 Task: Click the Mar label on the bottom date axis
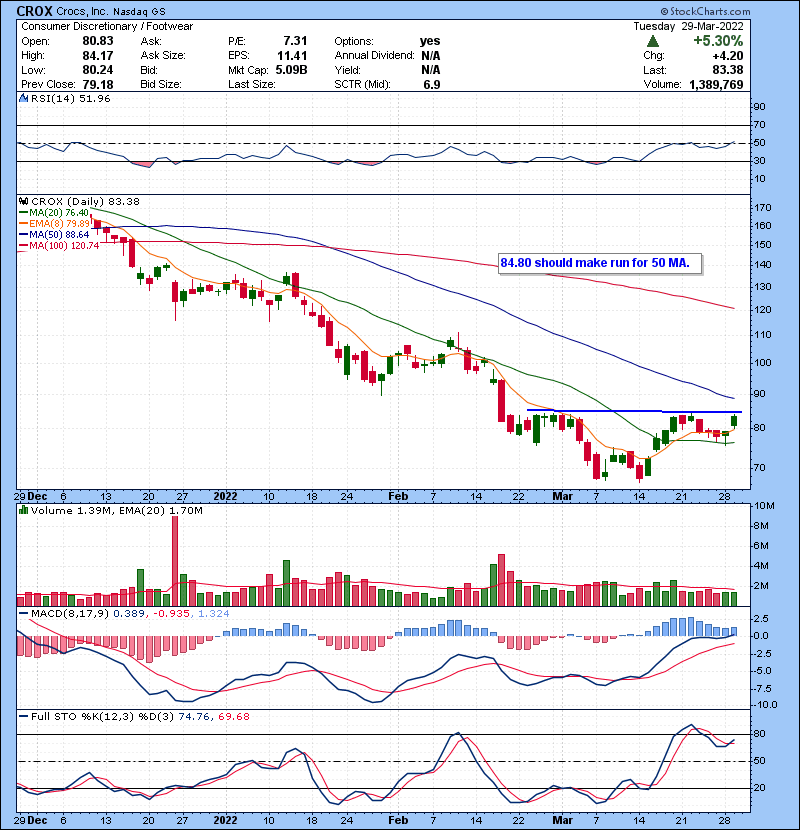pos(562,820)
